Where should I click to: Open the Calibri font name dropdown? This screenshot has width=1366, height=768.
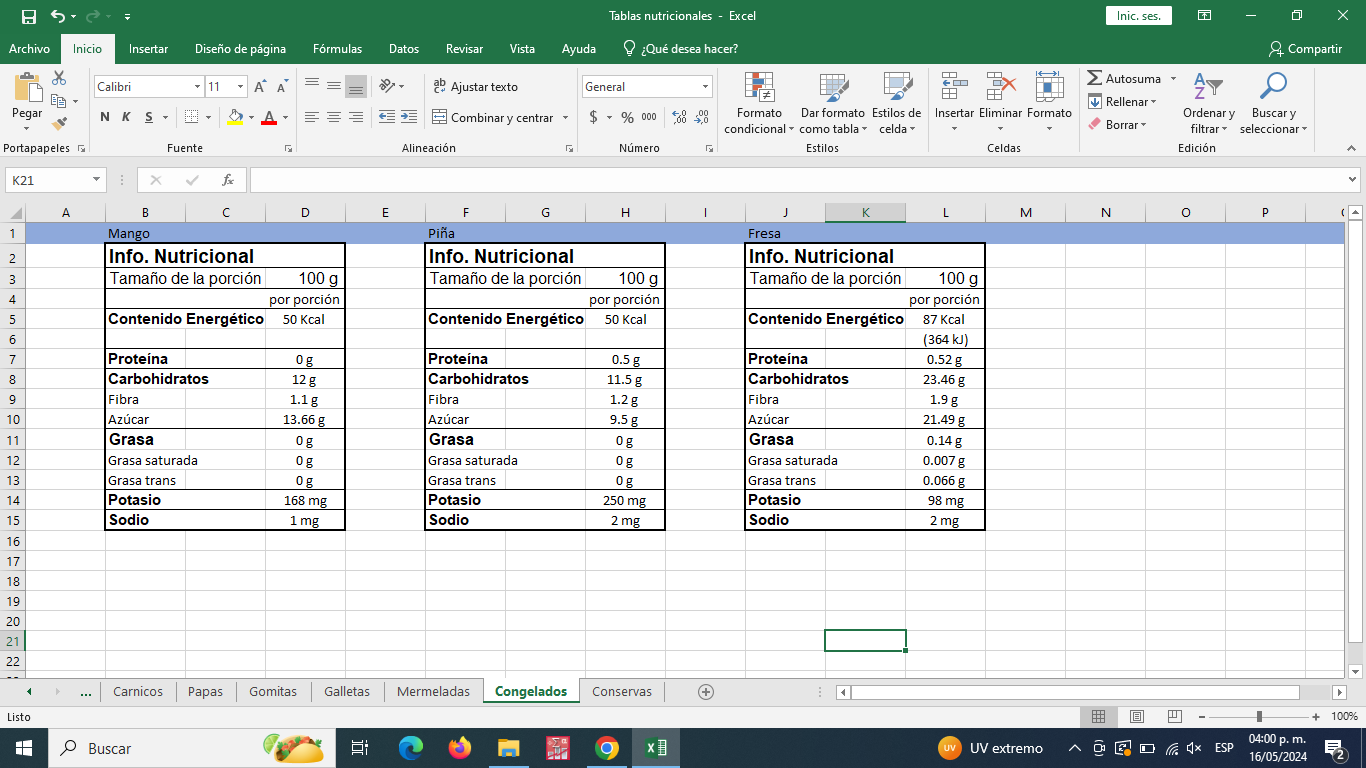(x=197, y=87)
